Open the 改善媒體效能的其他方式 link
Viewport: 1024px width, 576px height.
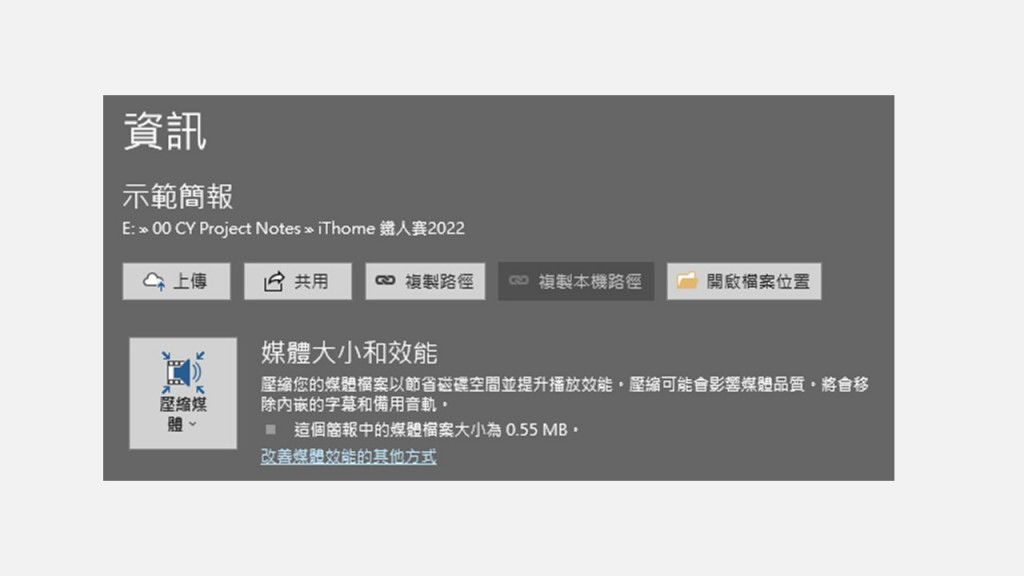(348, 456)
